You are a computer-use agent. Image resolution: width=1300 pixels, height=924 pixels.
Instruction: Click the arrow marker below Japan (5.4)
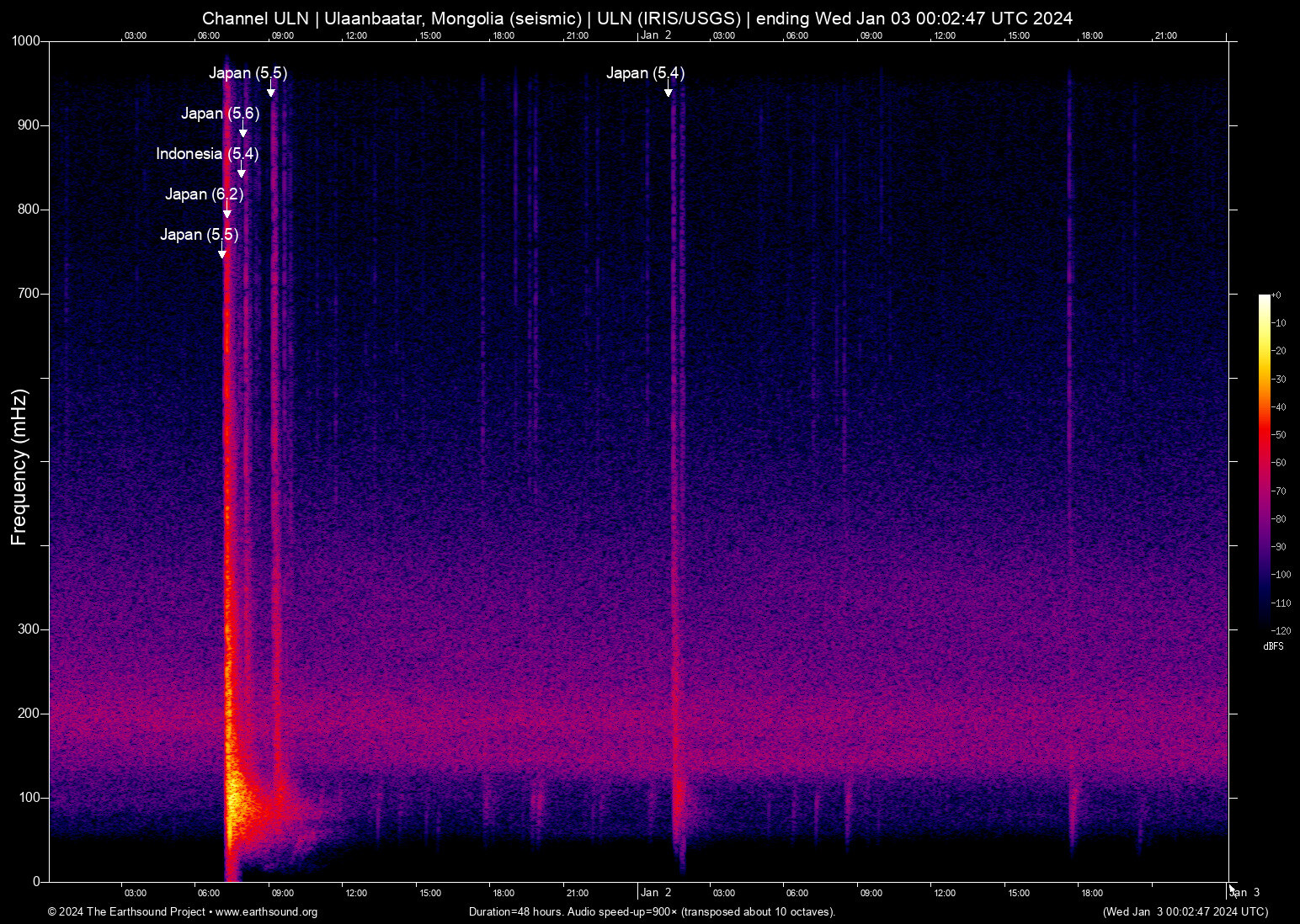(x=668, y=91)
